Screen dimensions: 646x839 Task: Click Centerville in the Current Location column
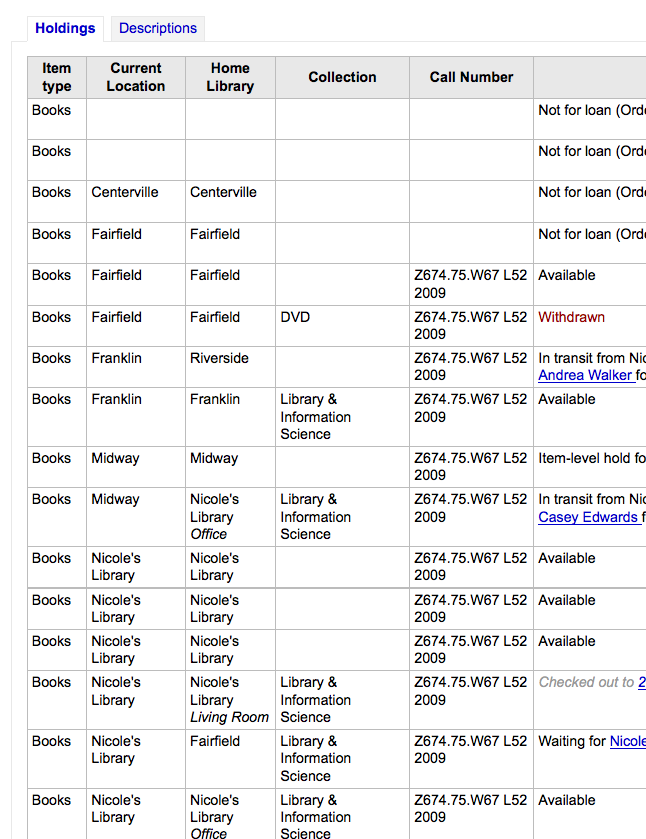point(125,192)
